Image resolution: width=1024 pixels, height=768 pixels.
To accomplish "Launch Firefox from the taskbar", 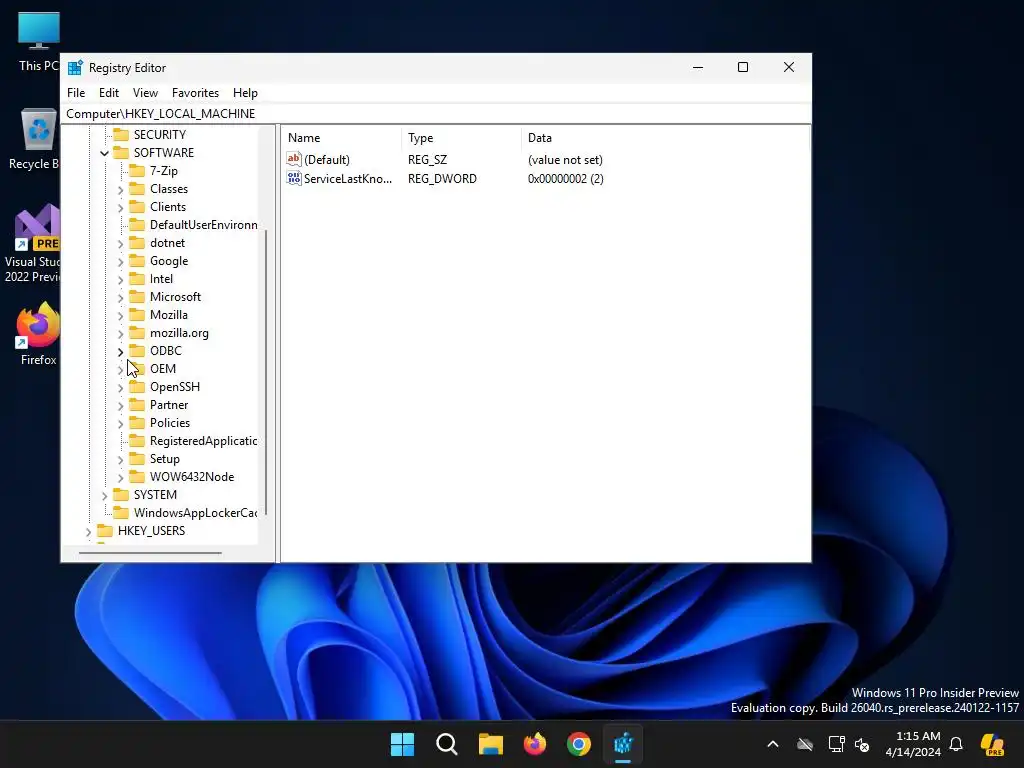I will point(535,744).
